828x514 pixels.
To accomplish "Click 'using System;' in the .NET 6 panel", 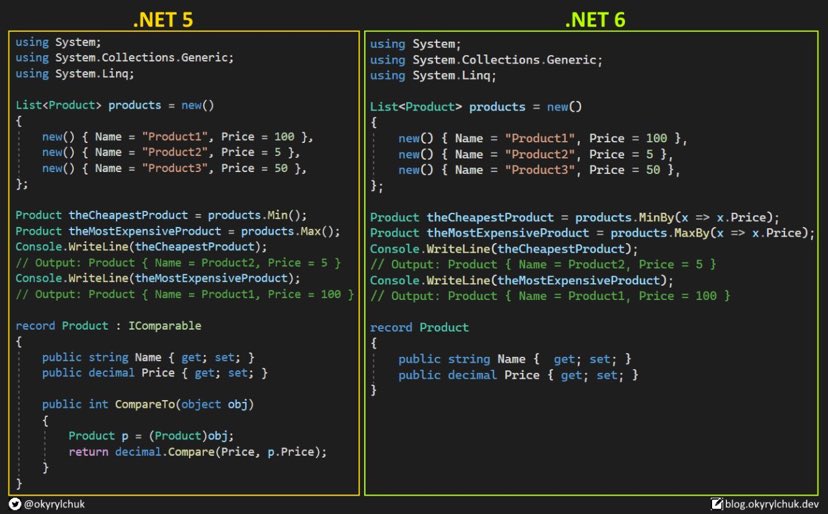I will pyautogui.click(x=415, y=44).
